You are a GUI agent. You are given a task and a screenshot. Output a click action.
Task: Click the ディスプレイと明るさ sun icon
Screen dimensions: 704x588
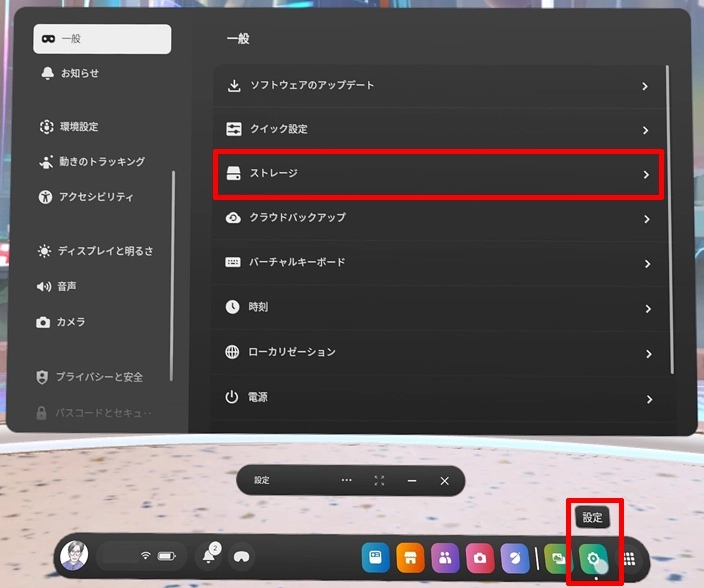44,251
